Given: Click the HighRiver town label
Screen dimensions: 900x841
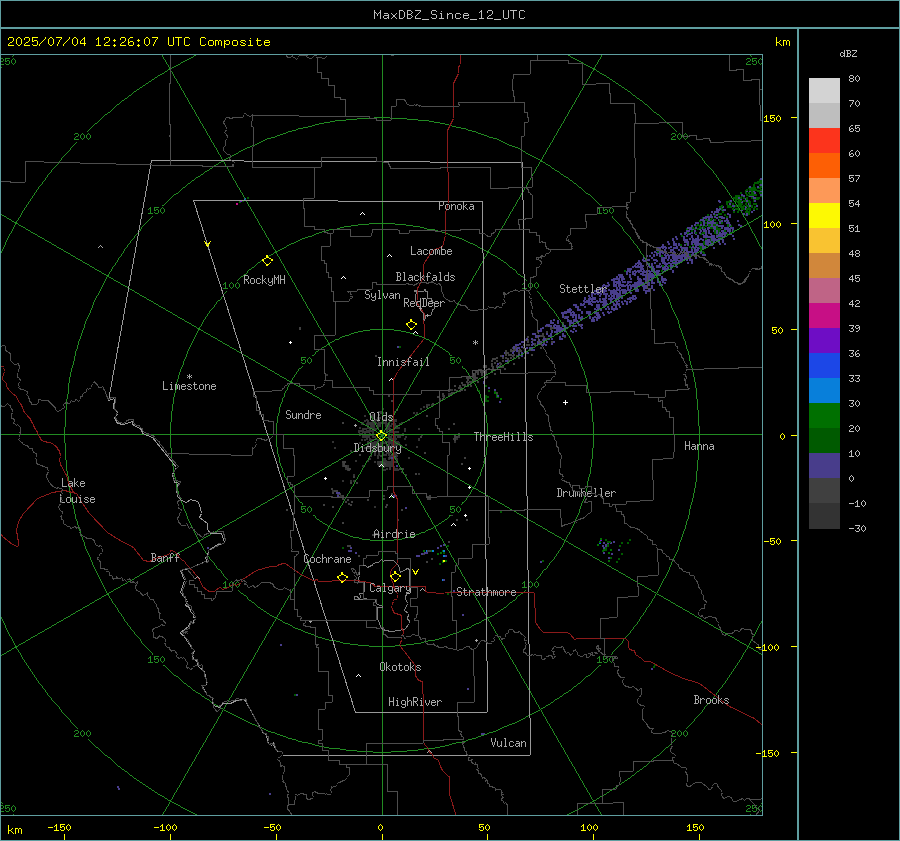Looking at the screenshot, I should (x=415, y=702).
